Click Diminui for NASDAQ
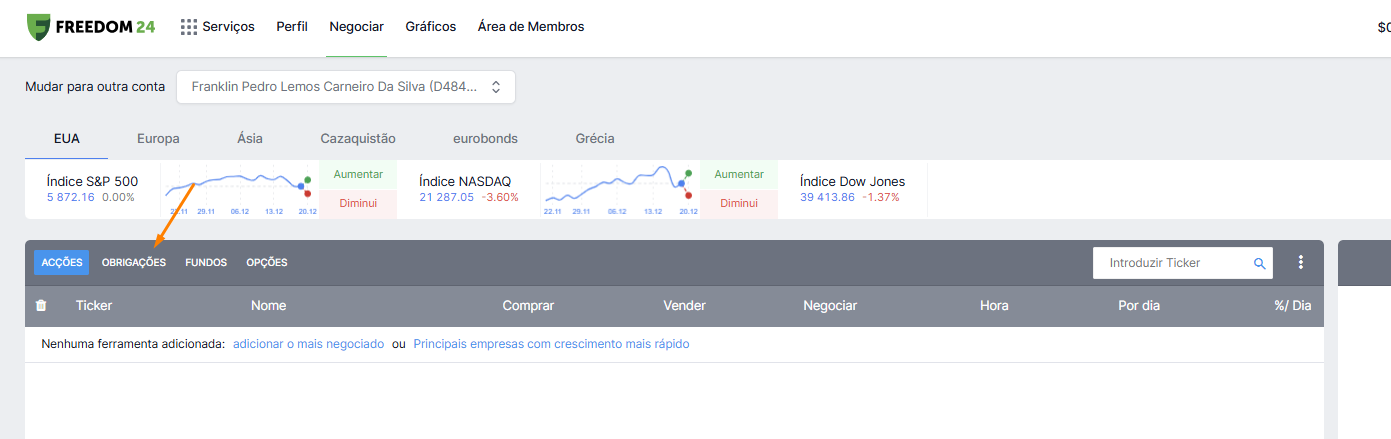 [x=739, y=203]
